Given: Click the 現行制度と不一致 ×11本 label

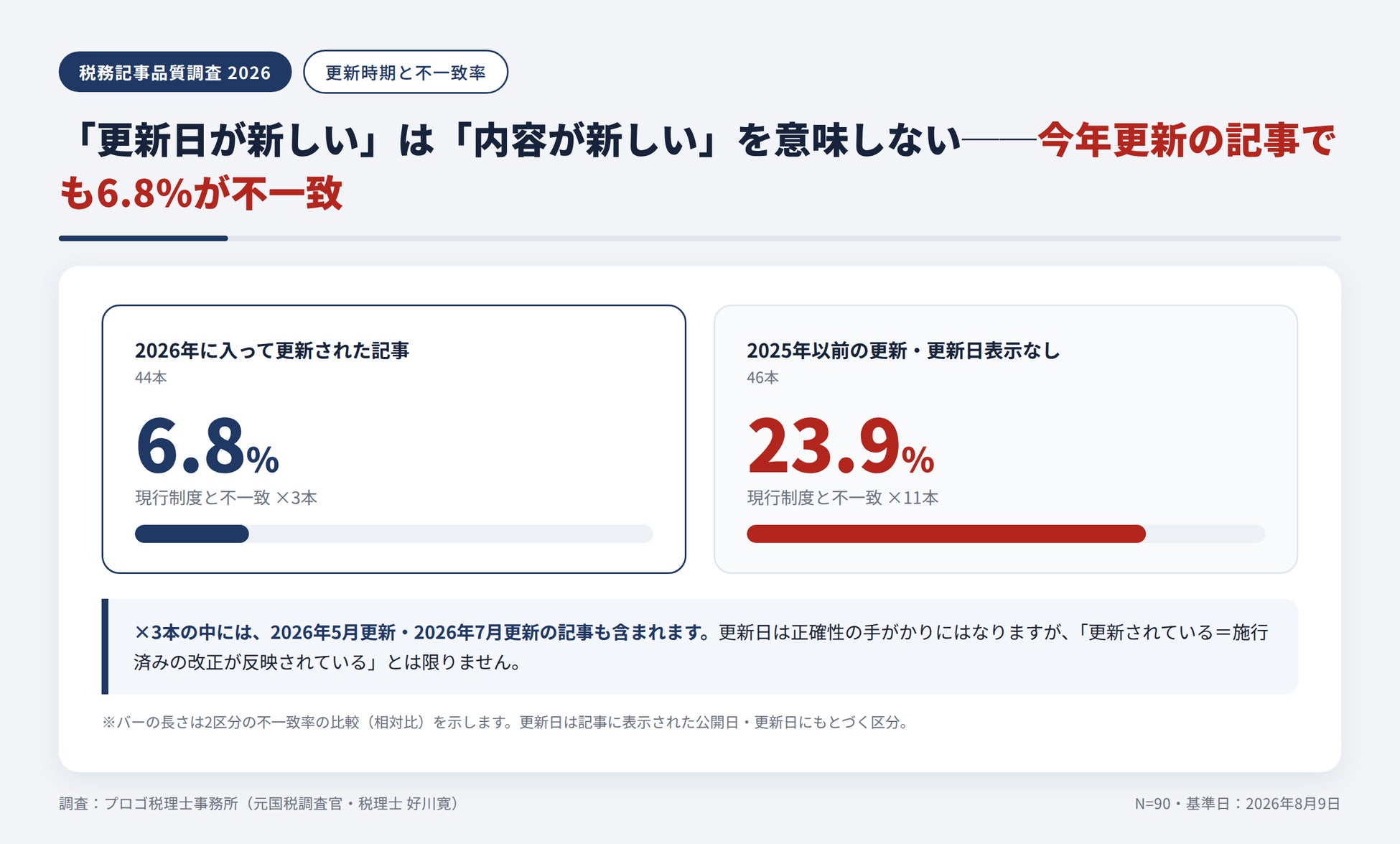Looking at the screenshot, I should pyautogui.click(x=843, y=498).
